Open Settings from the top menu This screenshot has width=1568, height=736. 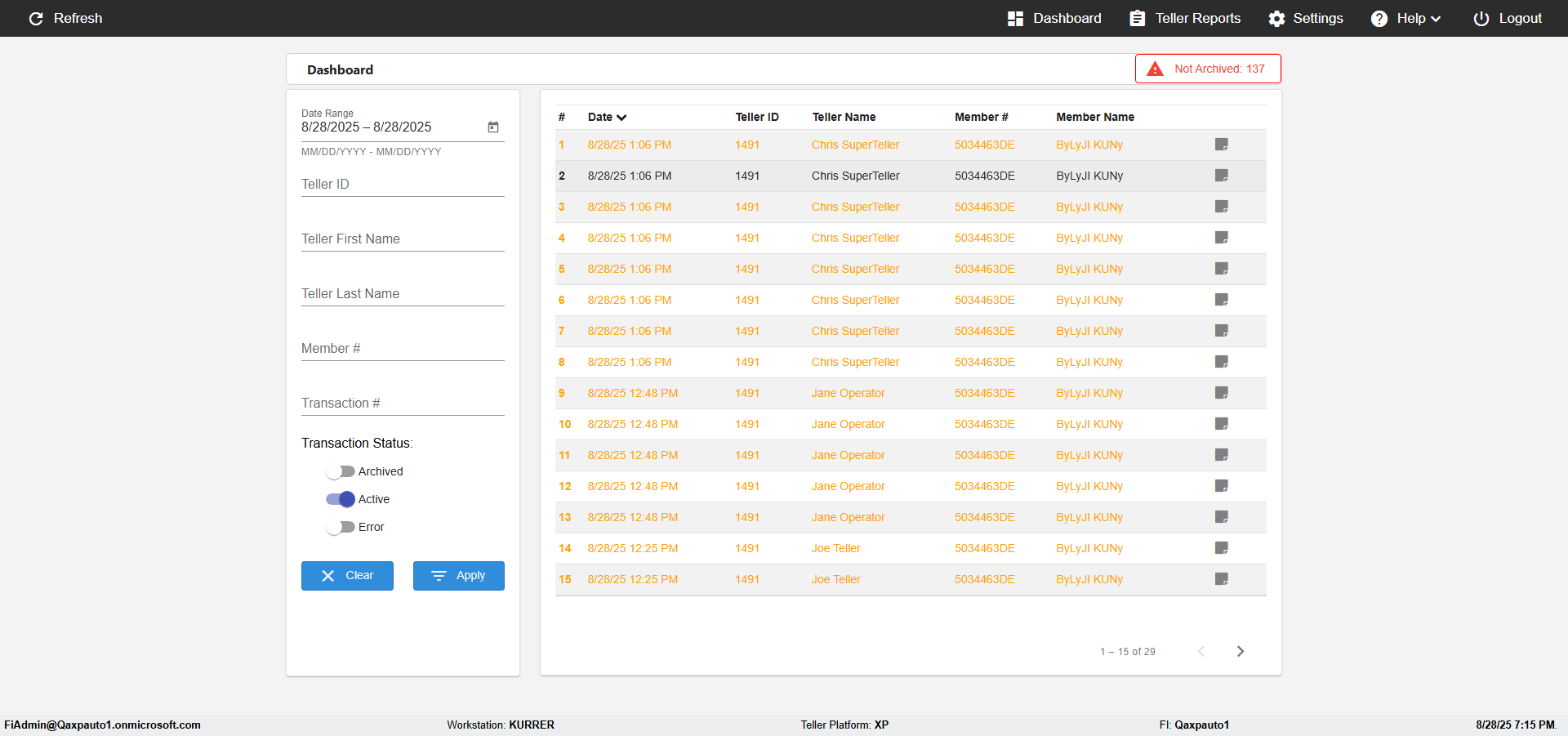1305,18
